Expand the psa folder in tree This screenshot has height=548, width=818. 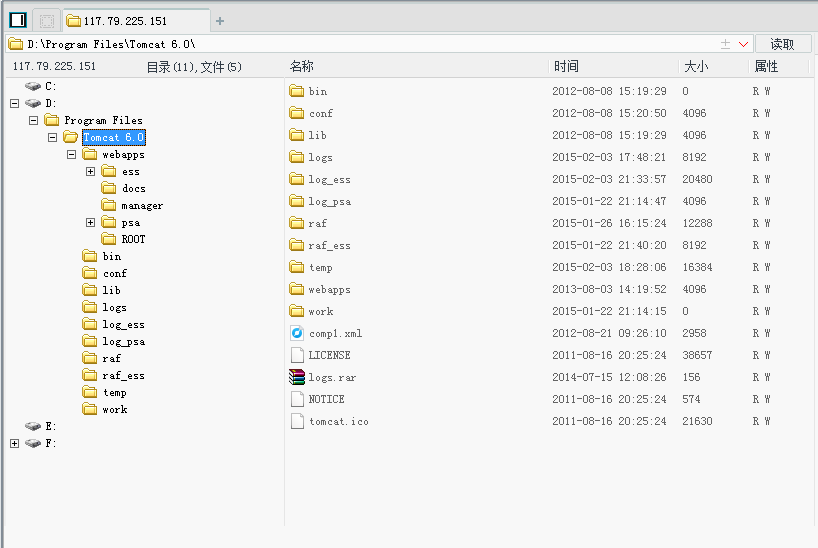click(x=90, y=223)
